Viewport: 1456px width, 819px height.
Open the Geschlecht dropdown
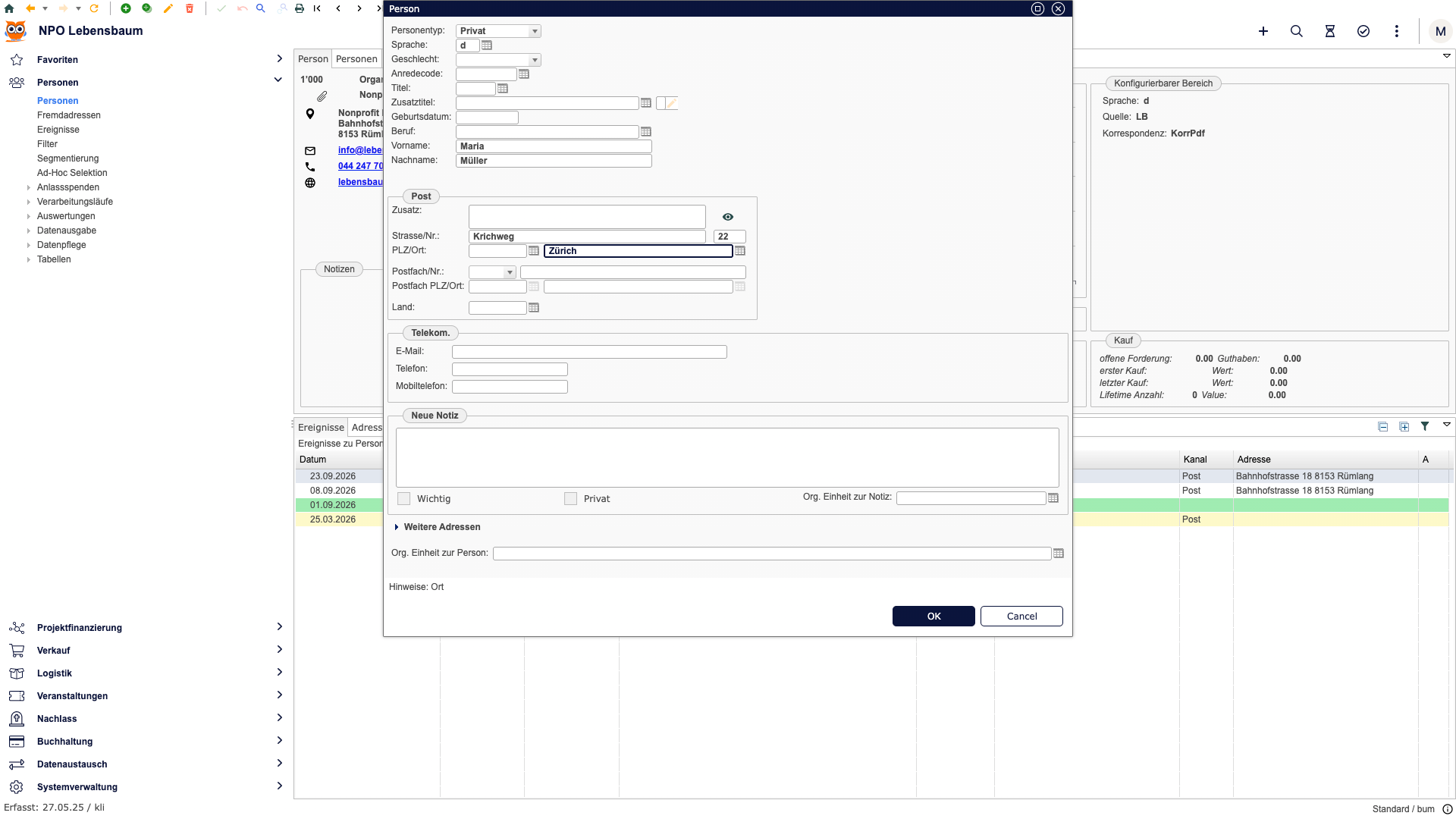(535, 60)
